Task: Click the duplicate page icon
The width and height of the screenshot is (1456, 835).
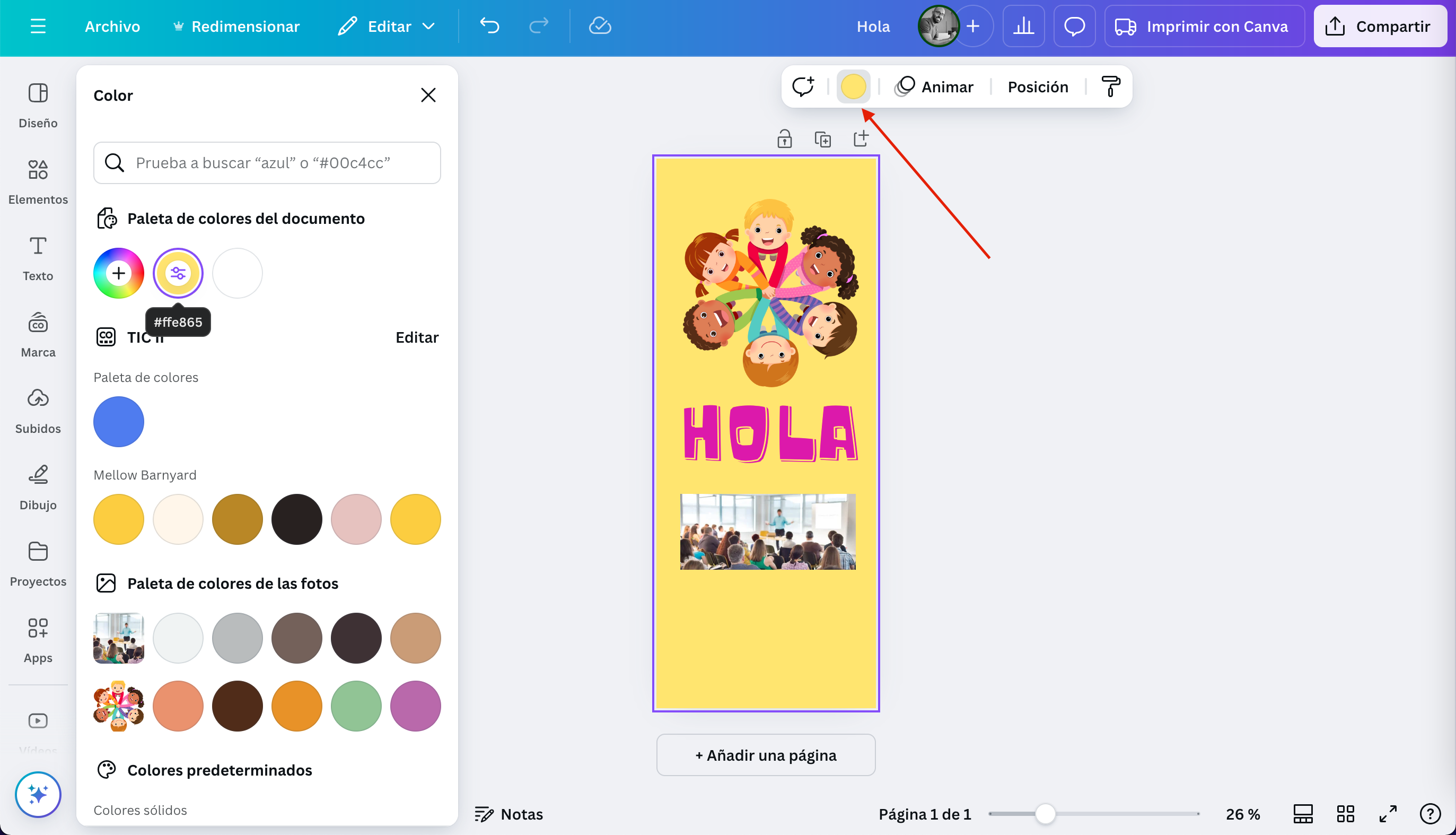Action: (x=822, y=140)
